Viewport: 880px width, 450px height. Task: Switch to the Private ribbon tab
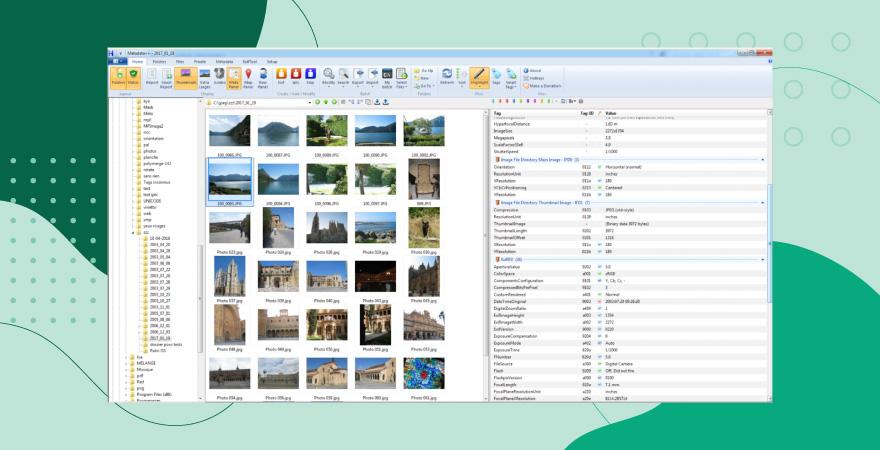[200, 61]
